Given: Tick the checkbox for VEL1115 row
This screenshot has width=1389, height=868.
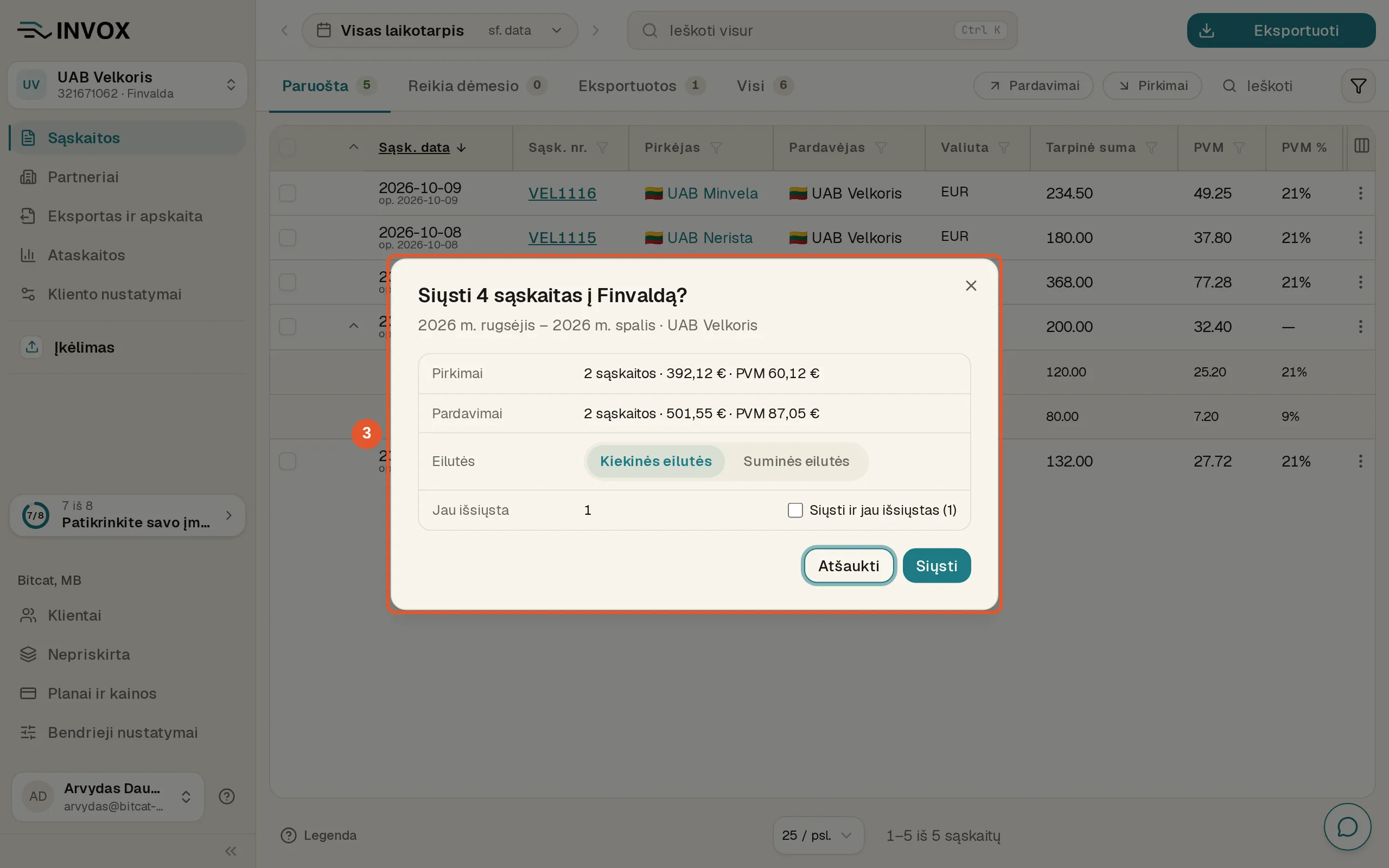Looking at the screenshot, I should tap(288, 238).
